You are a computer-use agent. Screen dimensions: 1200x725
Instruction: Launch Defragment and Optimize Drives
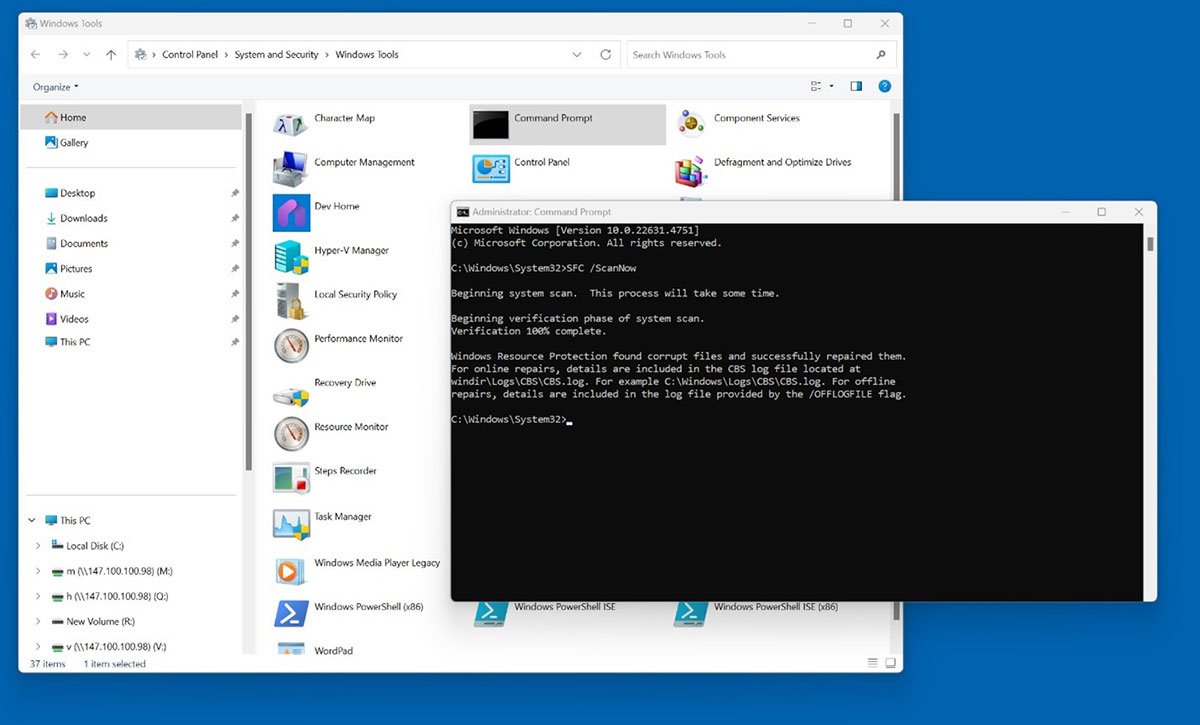tap(690, 168)
